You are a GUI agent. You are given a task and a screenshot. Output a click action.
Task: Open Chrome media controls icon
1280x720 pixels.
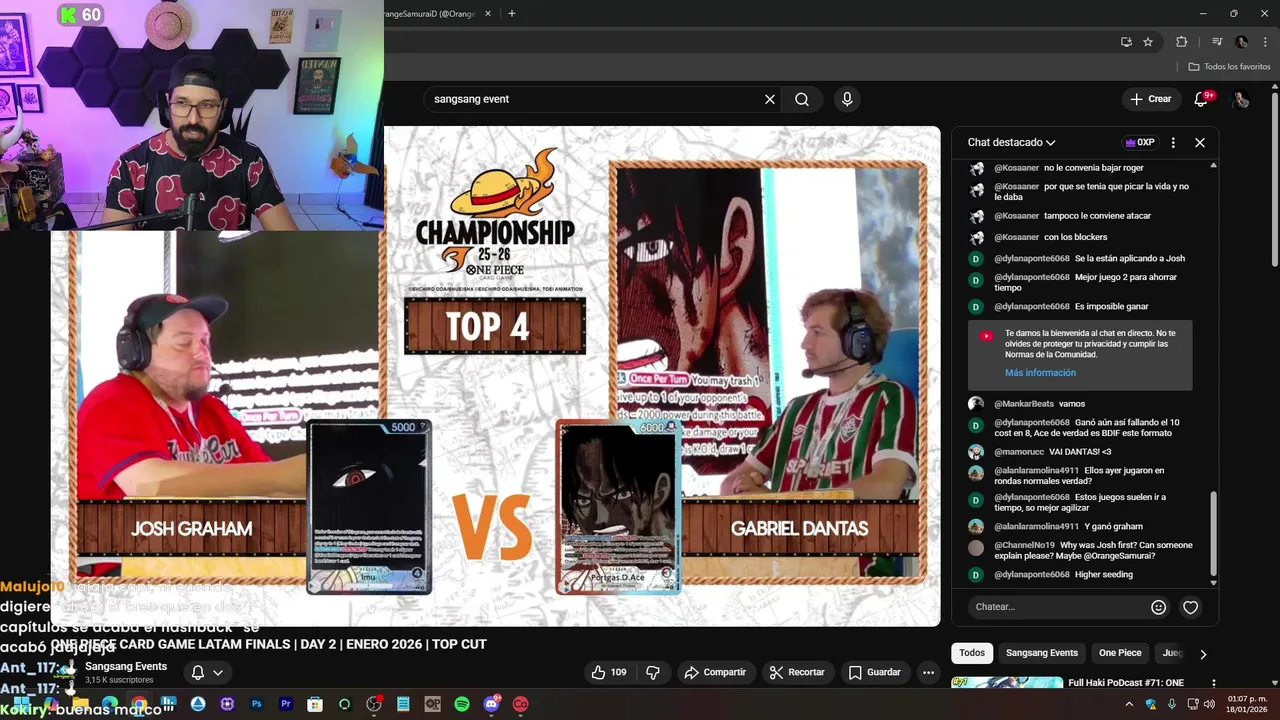[x=1217, y=42]
